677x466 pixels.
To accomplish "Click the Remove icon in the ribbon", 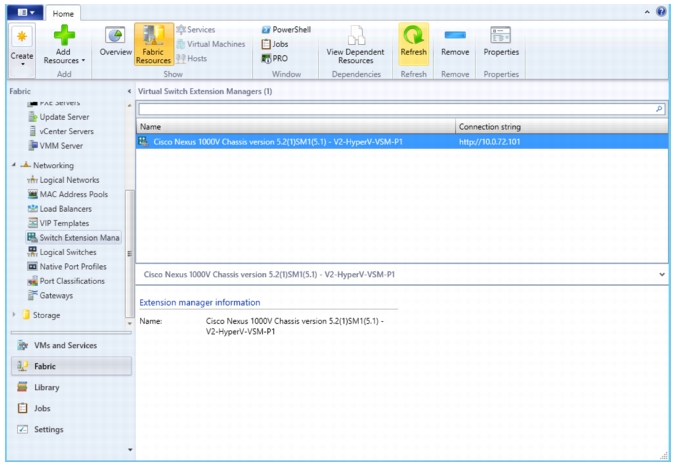I will [455, 35].
